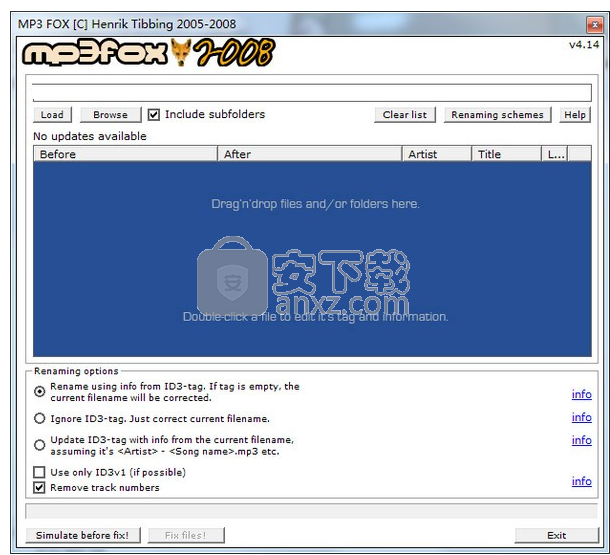This screenshot has width=610, height=555.
Task: Open the Help button
Action: pyautogui.click(x=575, y=115)
